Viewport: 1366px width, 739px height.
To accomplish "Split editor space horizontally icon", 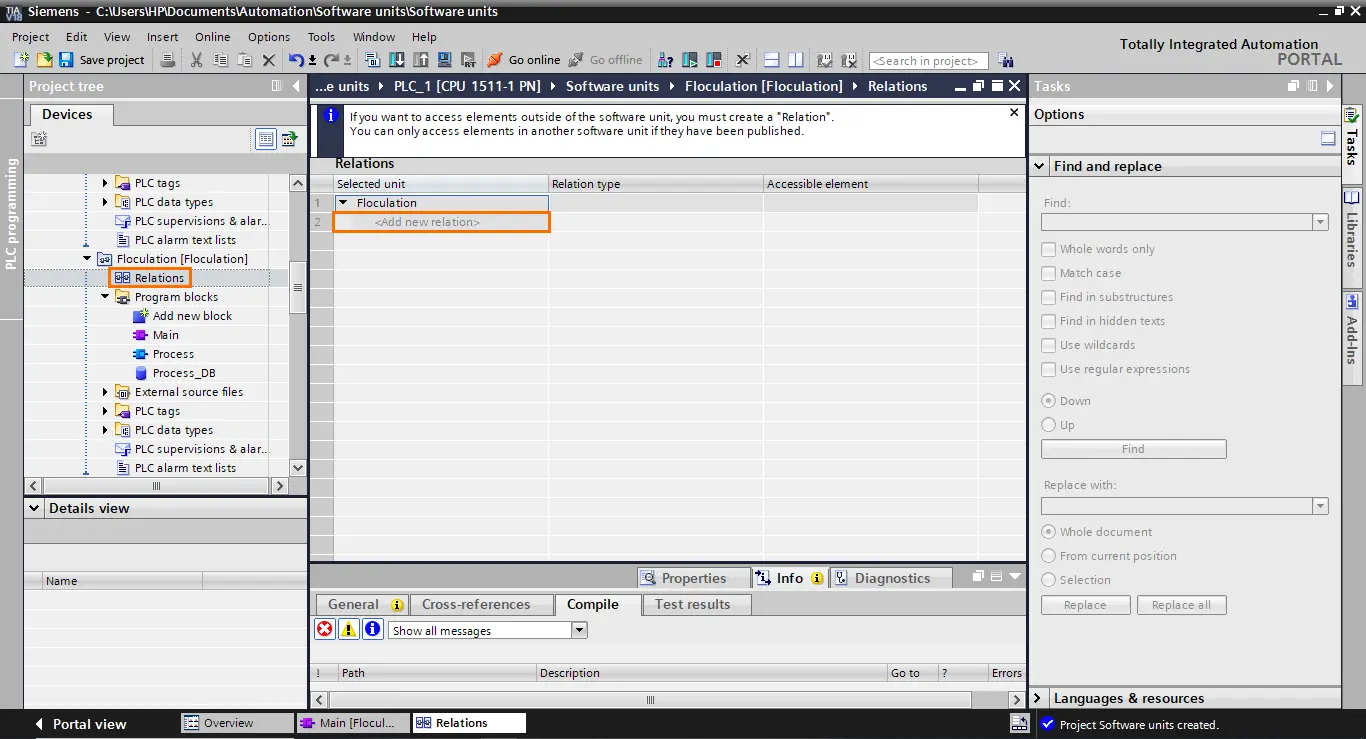I will tap(771, 60).
